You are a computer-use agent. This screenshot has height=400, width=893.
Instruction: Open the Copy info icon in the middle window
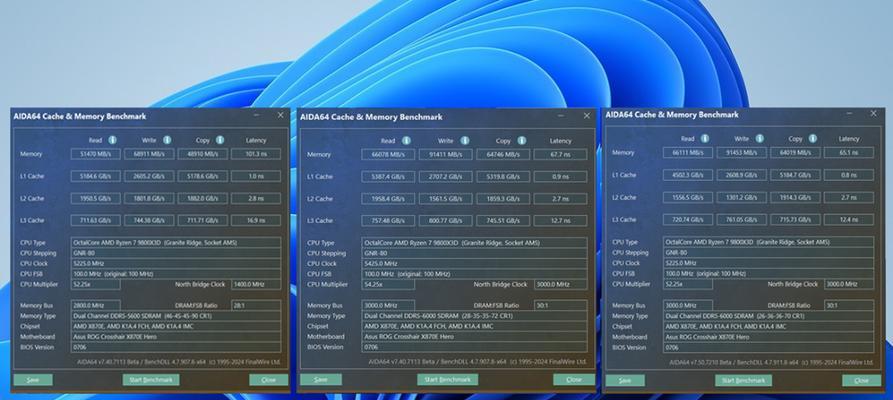pyautogui.click(x=522, y=140)
